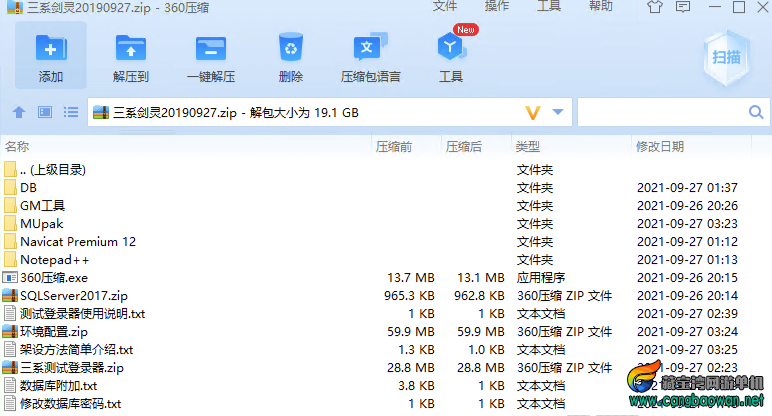
Task: Expand the address bar dropdown arrow
Action: click(558, 112)
